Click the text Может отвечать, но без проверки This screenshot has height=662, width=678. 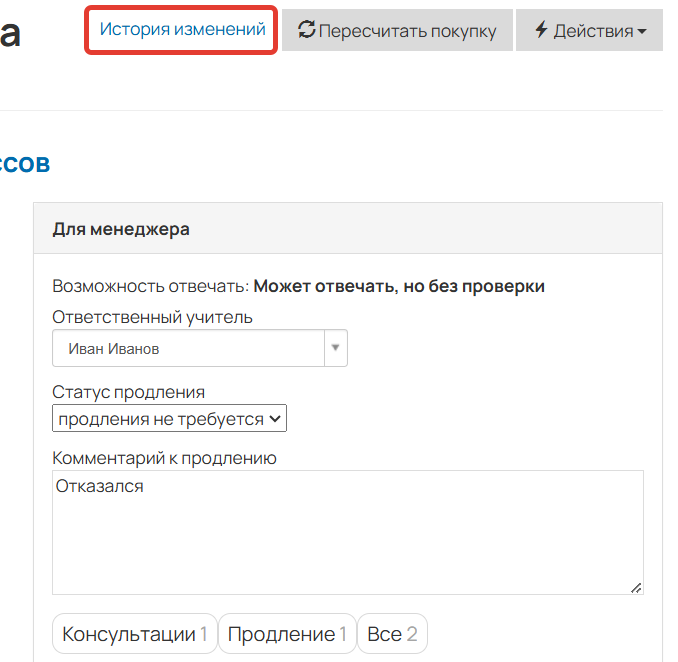tap(399, 286)
